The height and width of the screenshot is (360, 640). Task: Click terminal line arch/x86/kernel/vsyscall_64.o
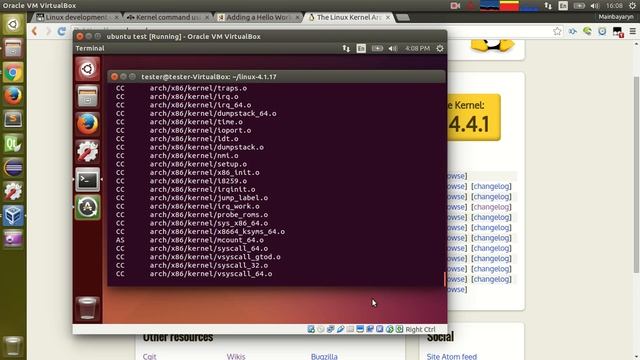click(211, 274)
